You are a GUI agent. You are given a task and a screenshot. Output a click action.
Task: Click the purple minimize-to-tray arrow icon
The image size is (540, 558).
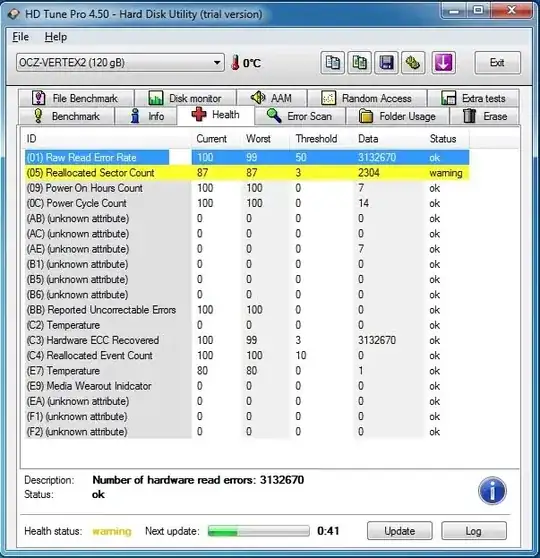(x=443, y=63)
